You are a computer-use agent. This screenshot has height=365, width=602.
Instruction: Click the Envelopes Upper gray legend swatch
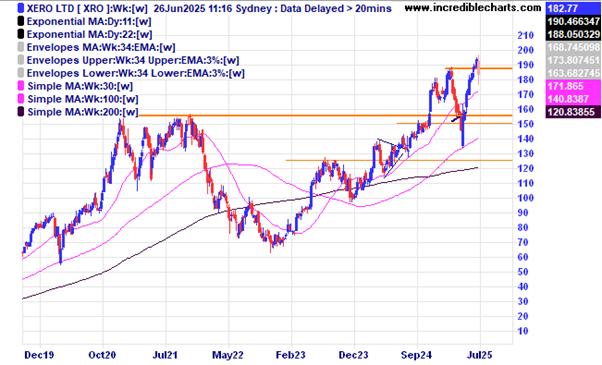coord(21,60)
